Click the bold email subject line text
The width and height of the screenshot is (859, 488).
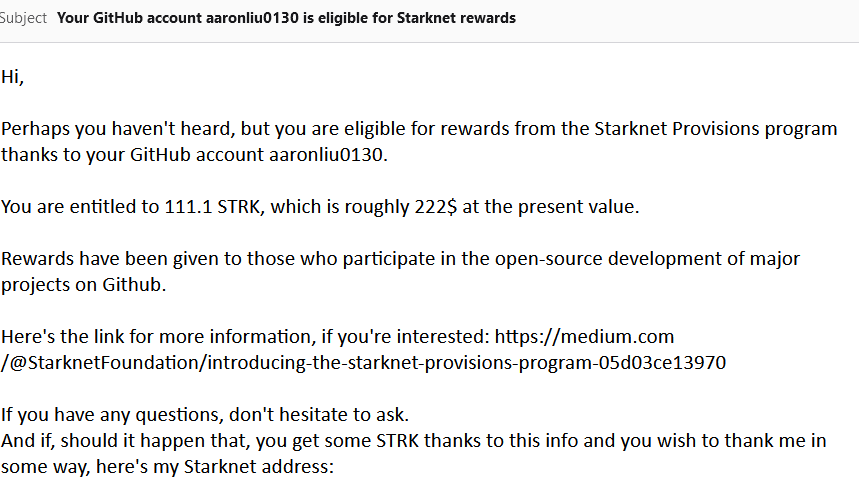point(286,18)
